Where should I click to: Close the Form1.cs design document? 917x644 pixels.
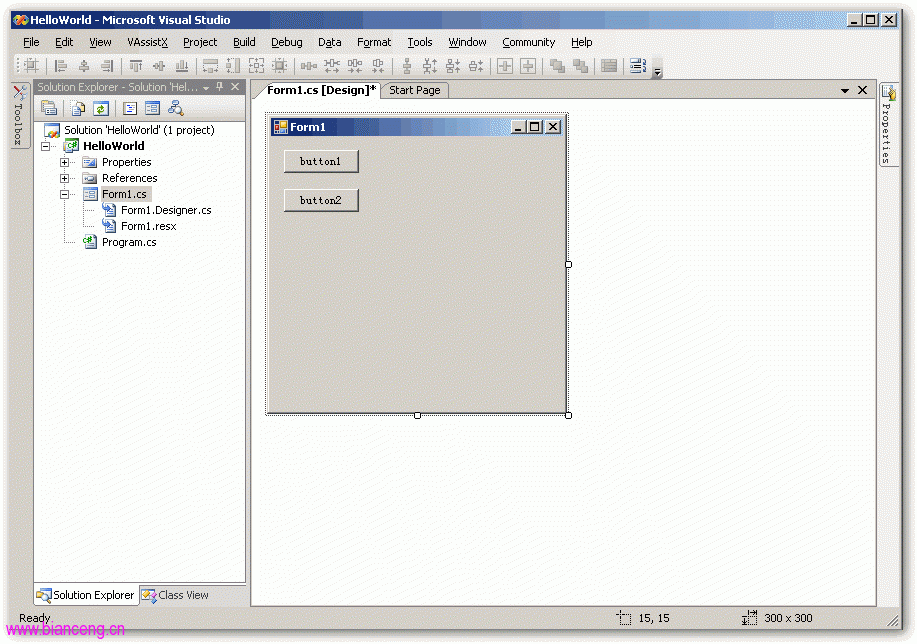[x=863, y=90]
